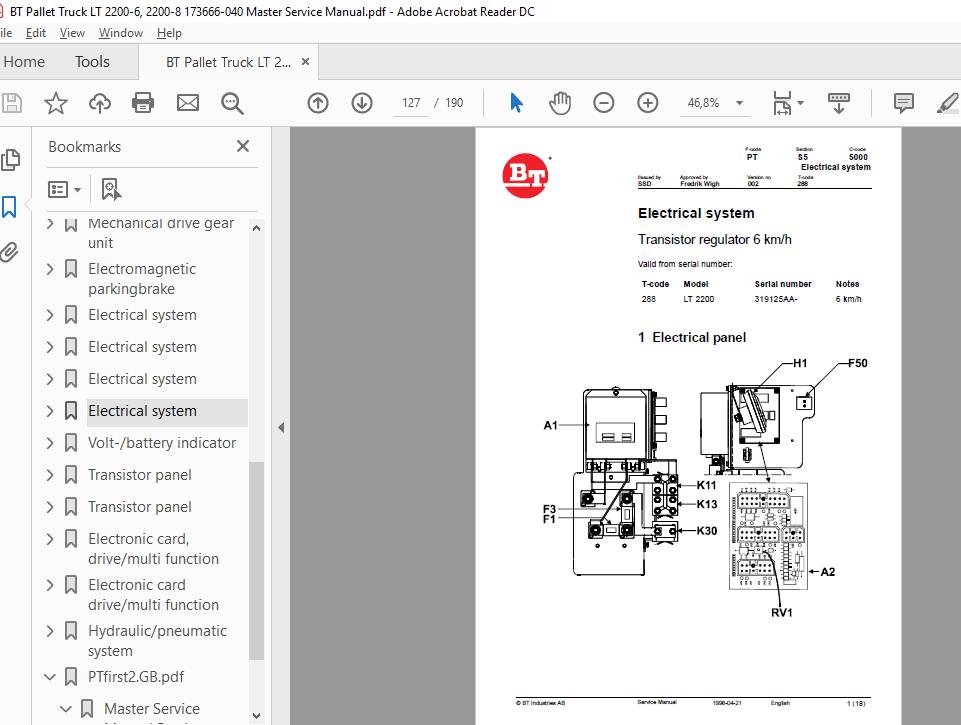Click the Electrical system page heading
961x725 pixels.
[x=696, y=213]
